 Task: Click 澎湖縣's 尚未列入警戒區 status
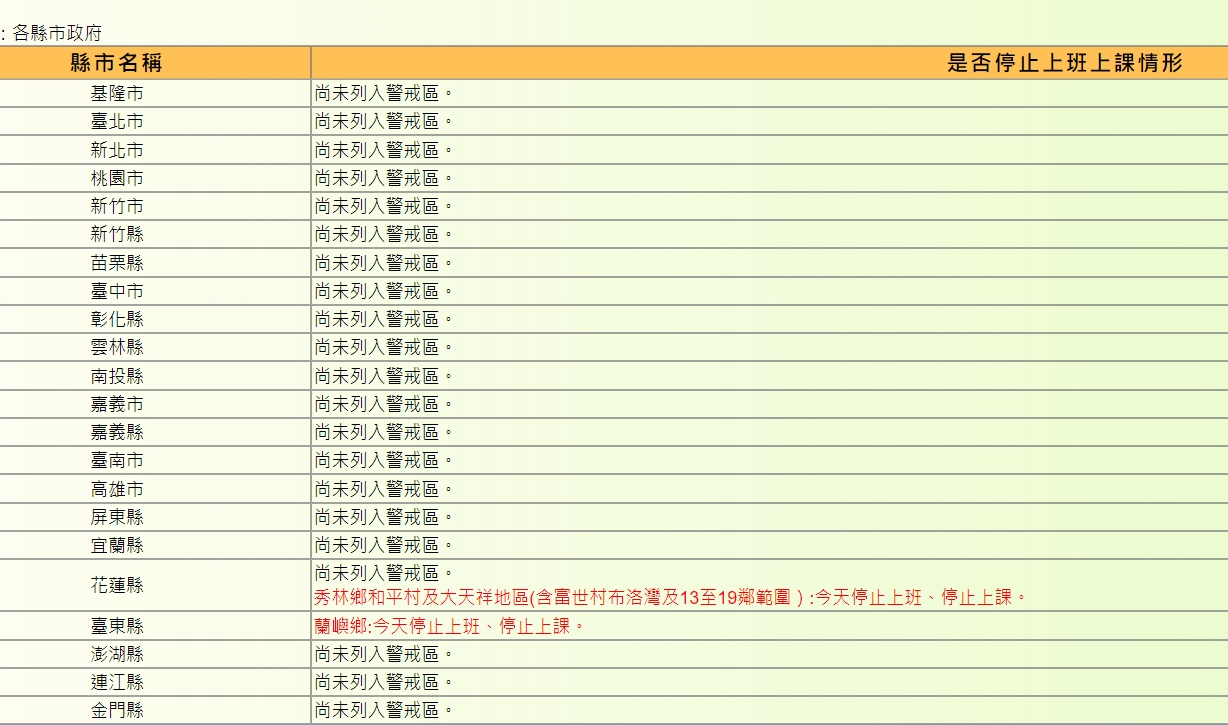point(384,654)
